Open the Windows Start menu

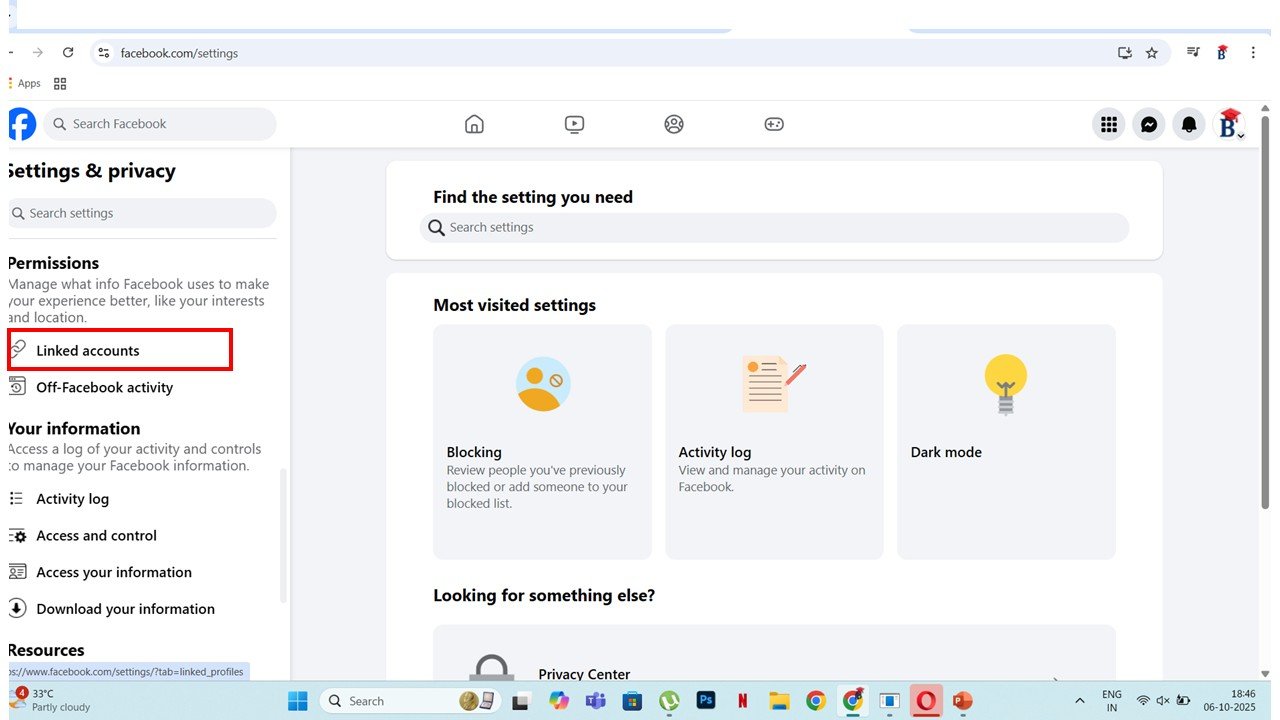pyautogui.click(x=297, y=701)
